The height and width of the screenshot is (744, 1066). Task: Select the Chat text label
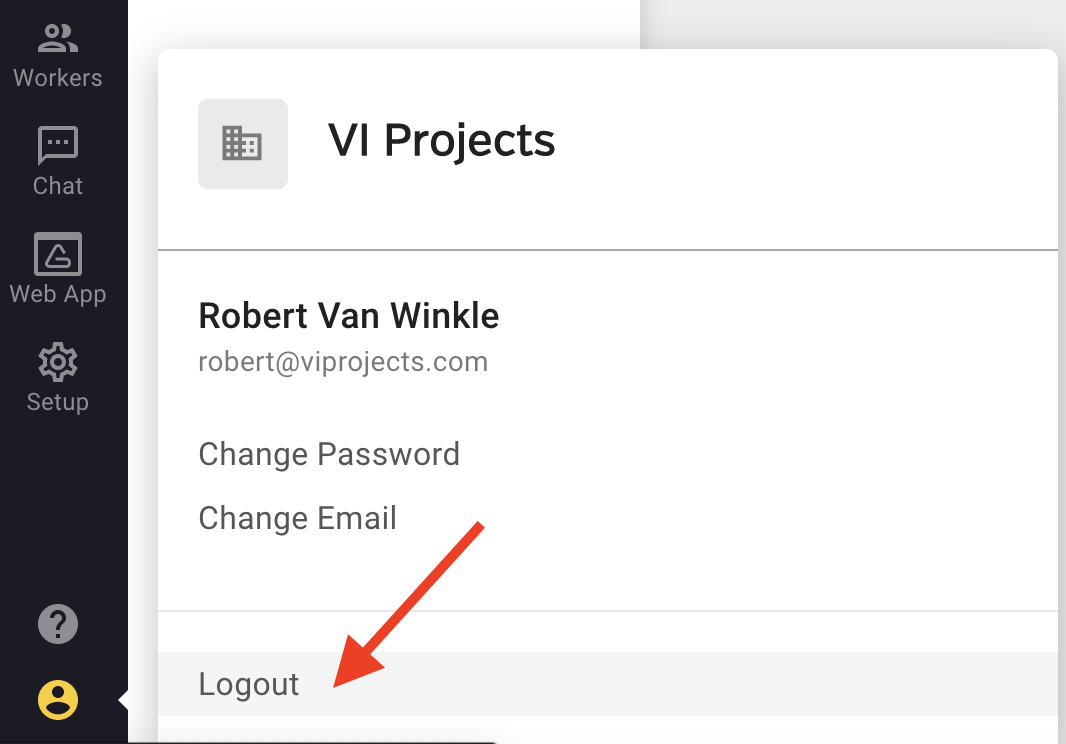pyautogui.click(x=58, y=186)
